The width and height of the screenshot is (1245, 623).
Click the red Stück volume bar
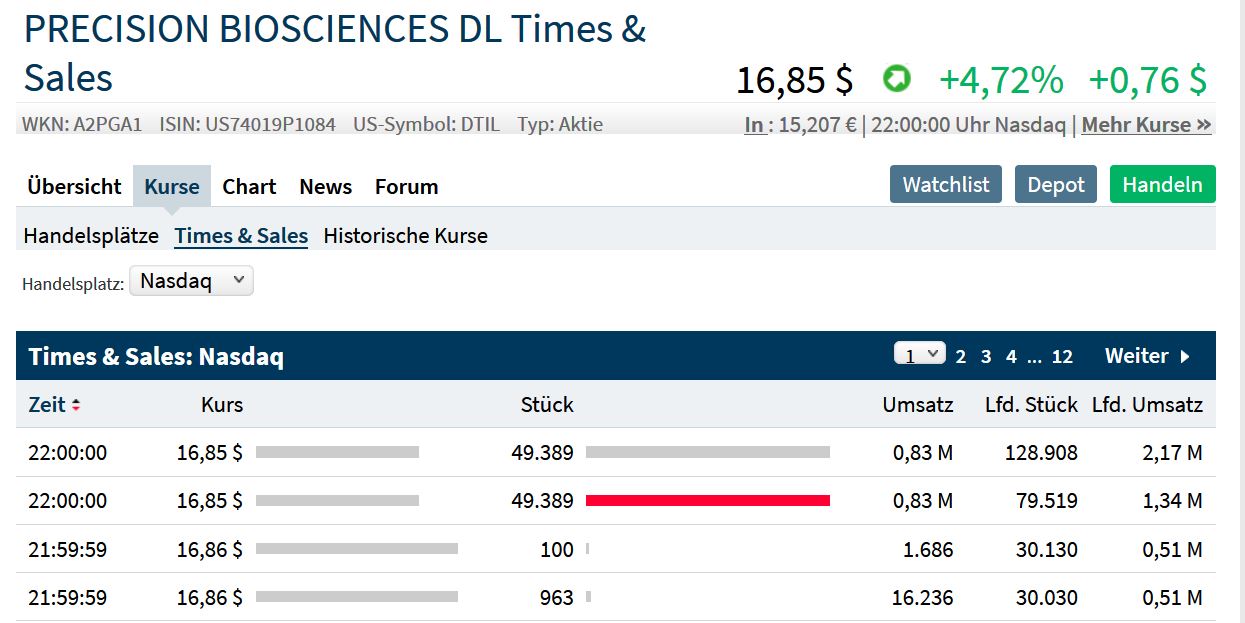[707, 500]
